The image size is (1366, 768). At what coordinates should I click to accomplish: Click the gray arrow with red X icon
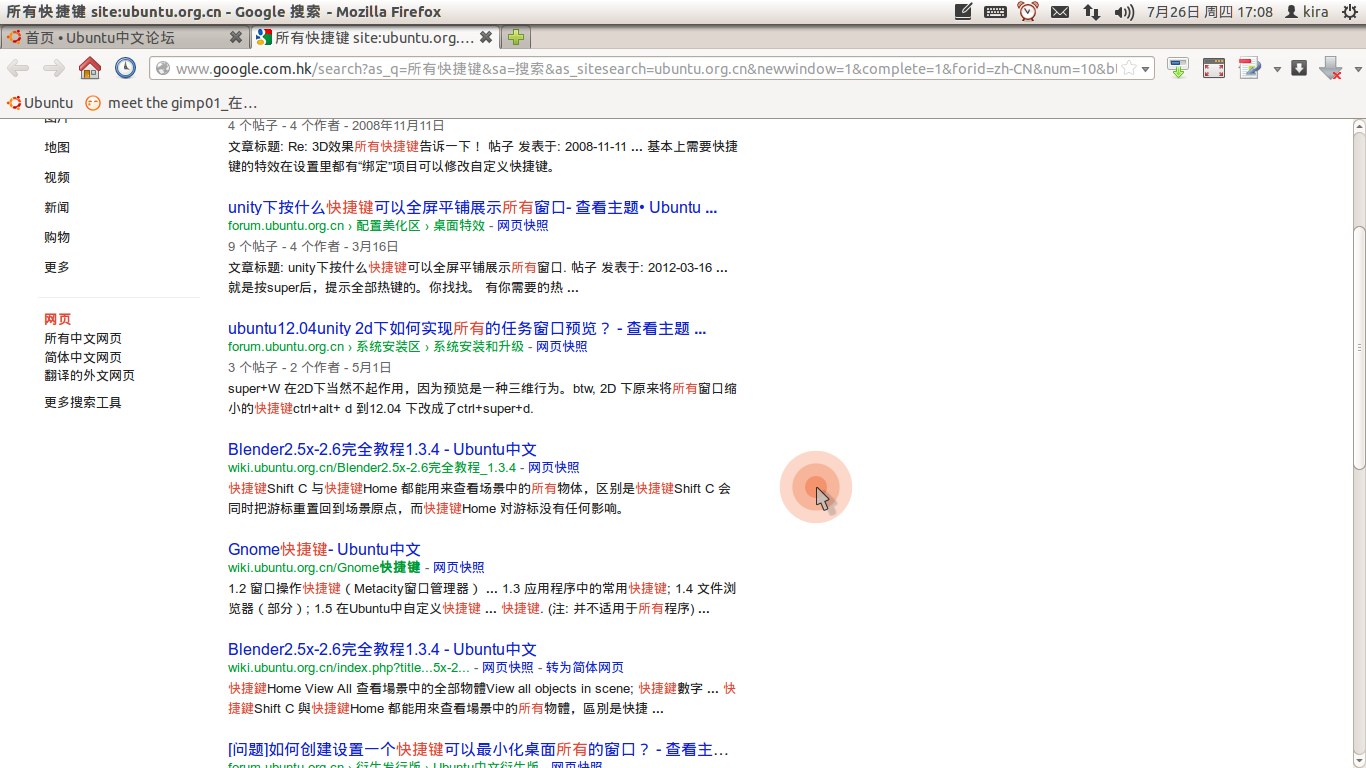1330,68
